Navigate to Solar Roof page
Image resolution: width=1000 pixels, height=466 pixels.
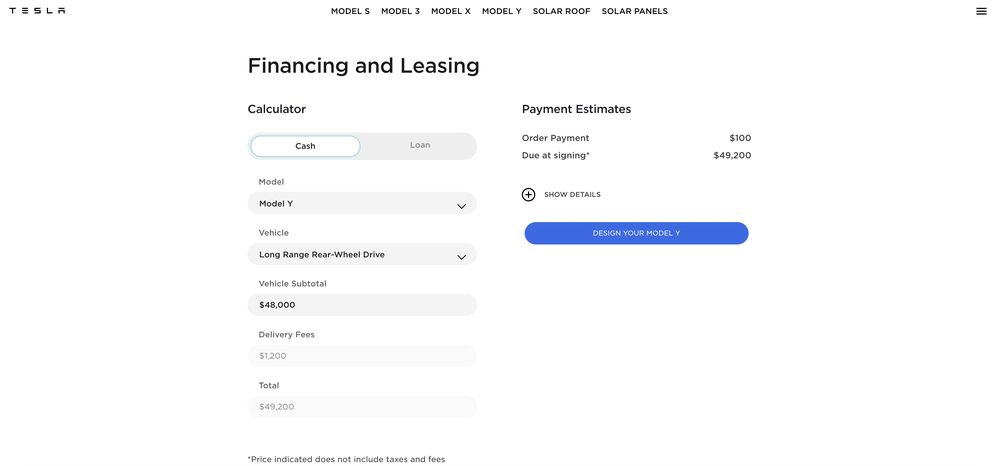(x=561, y=11)
